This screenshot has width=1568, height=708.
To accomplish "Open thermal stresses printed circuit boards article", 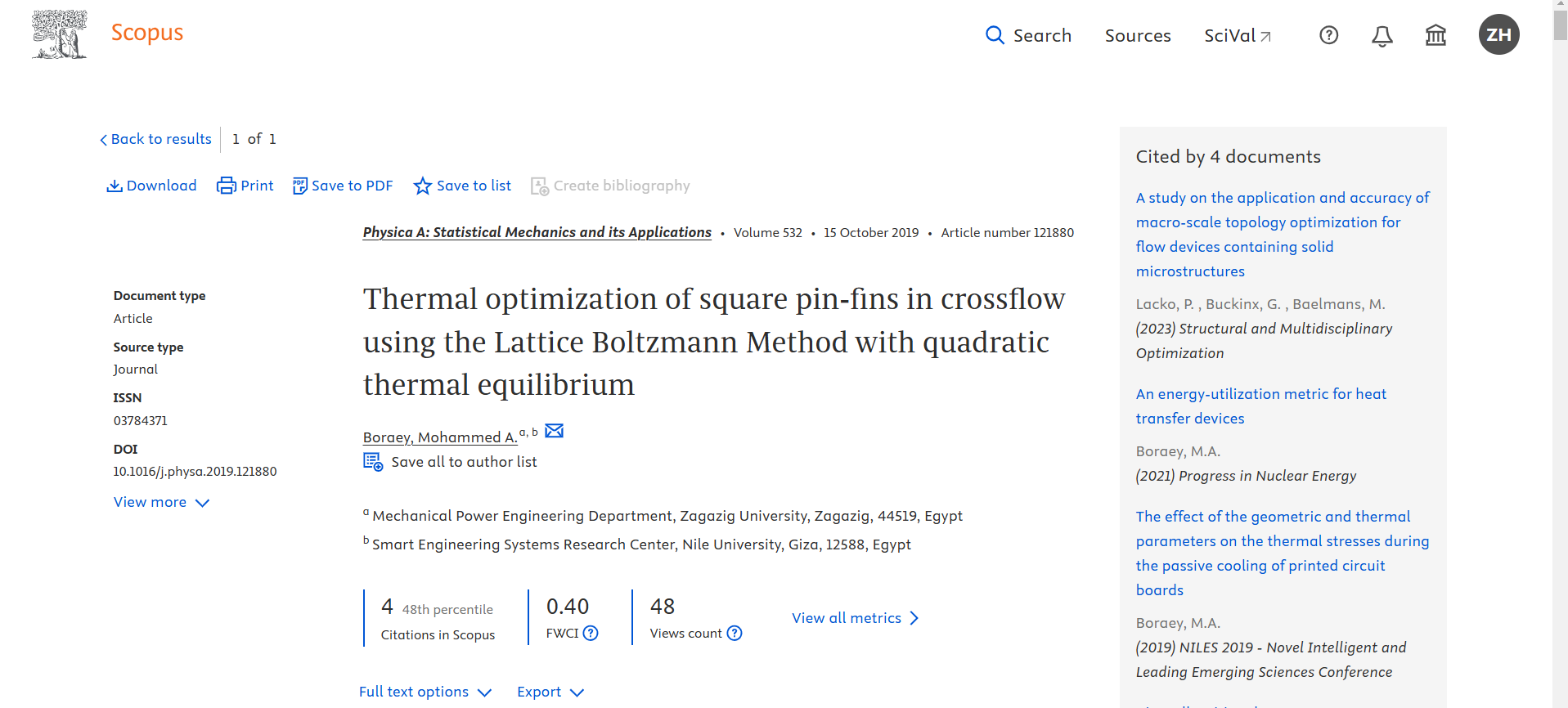I will pyautogui.click(x=1283, y=553).
